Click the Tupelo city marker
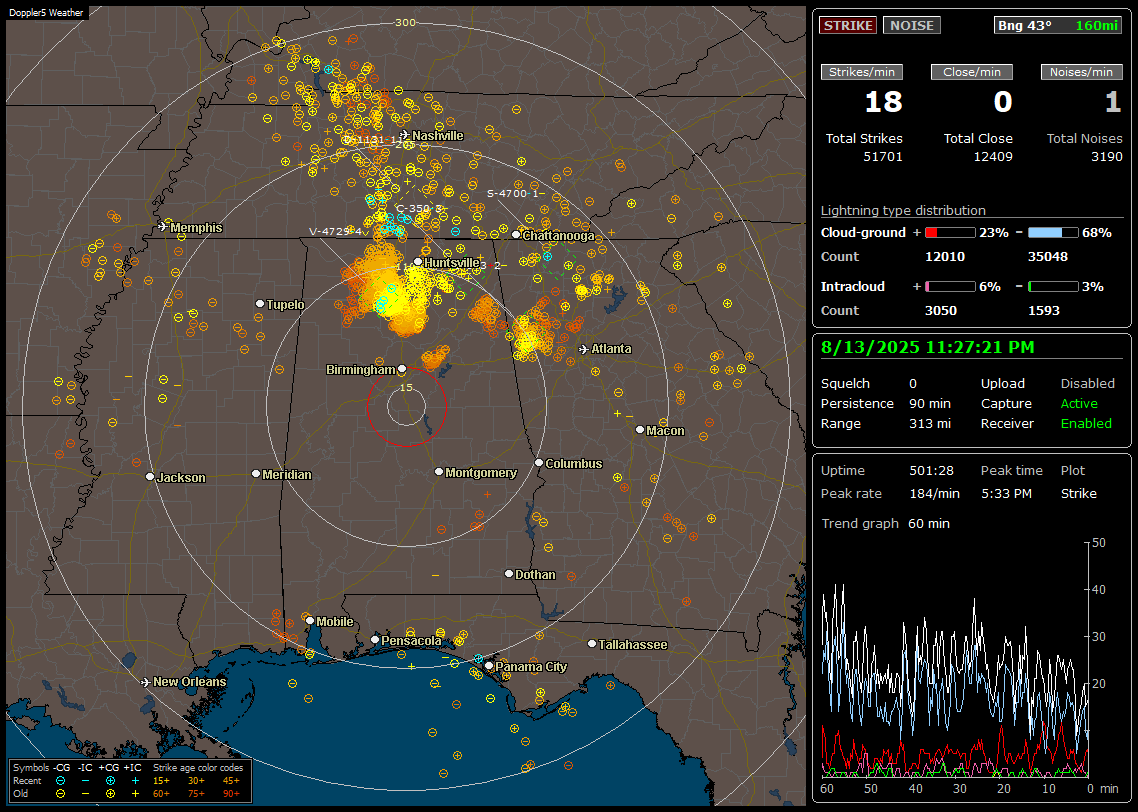1138x812 pixels. [260, 304]
